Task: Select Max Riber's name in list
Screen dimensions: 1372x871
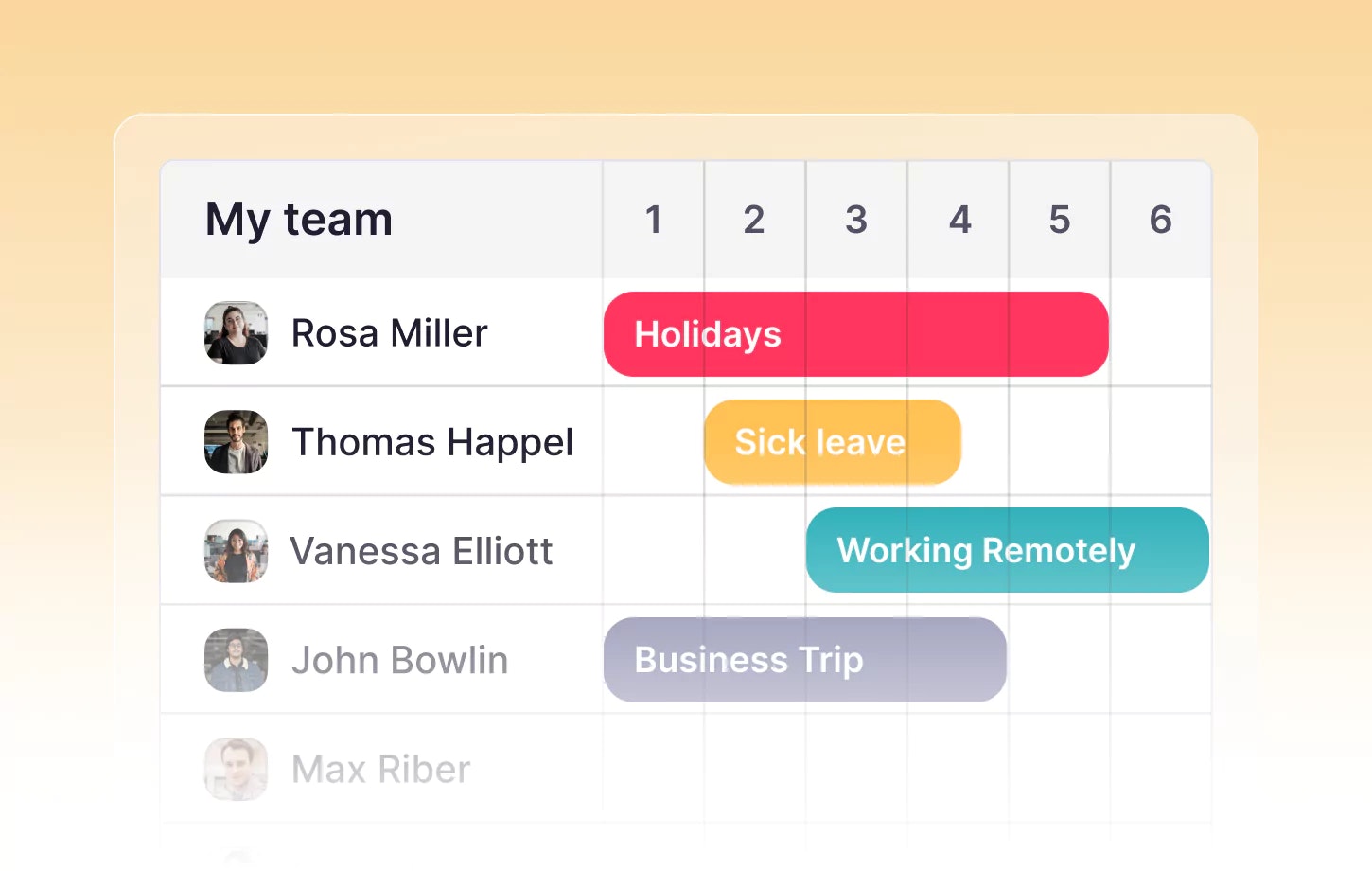Action: coord(380,769)
